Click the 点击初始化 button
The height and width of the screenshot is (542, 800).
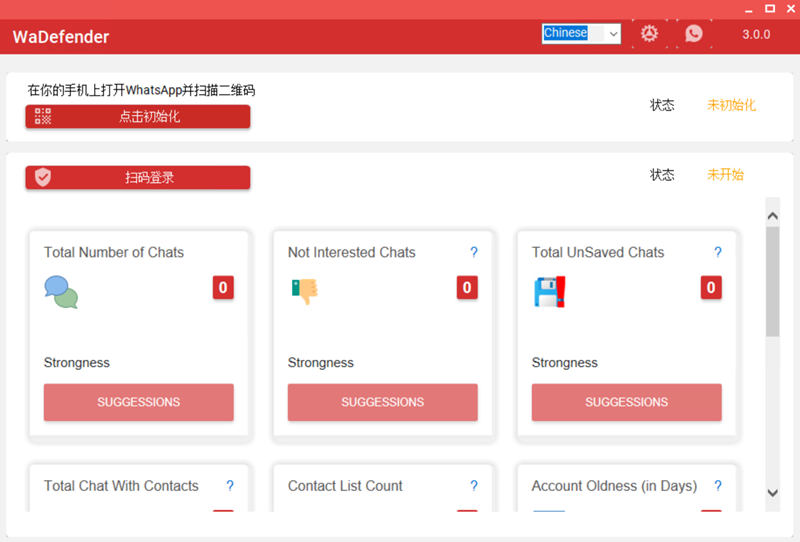(138, 116)
